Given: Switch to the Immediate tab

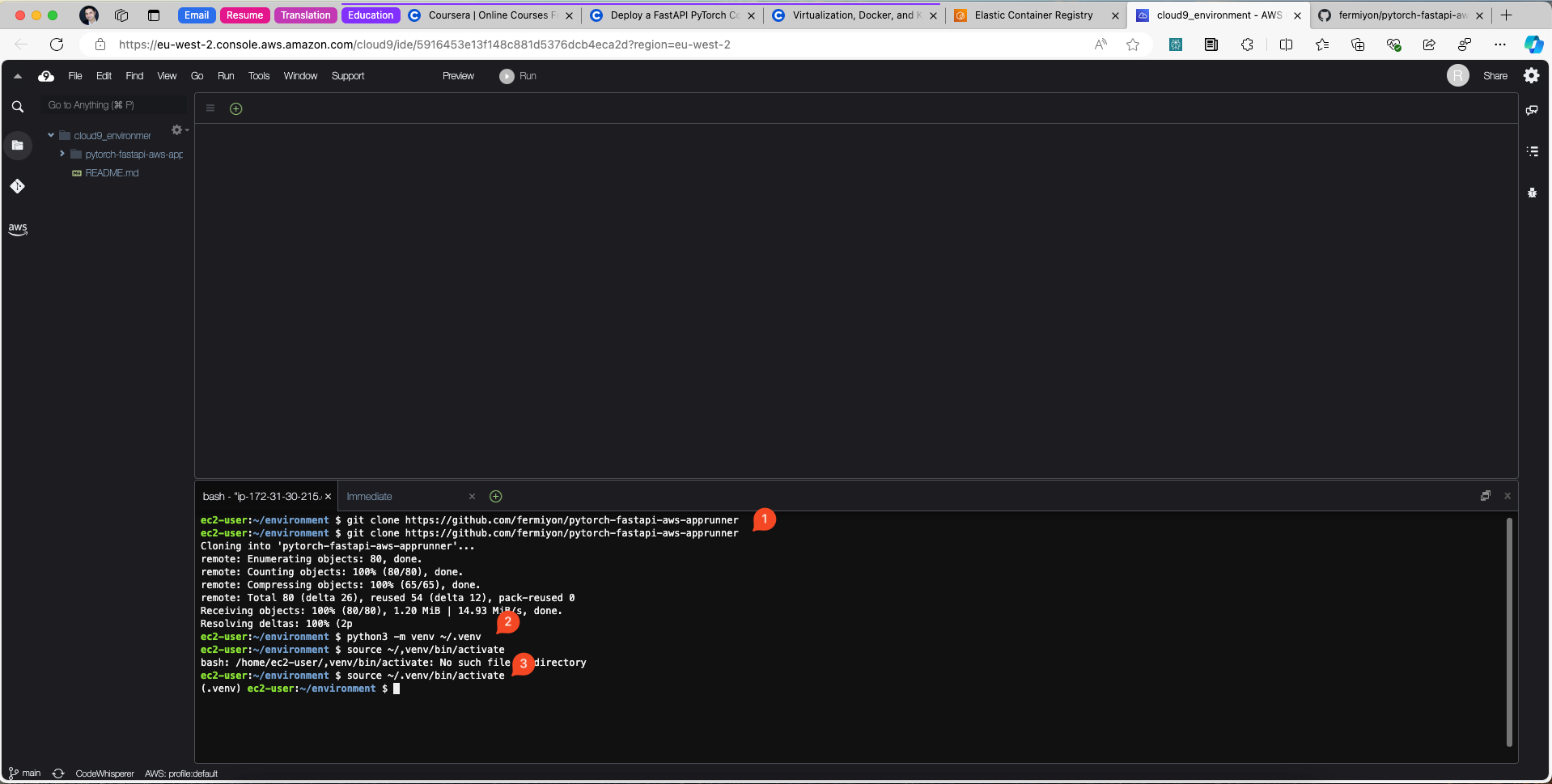Looking at the screenshot, I should point(369,497).
